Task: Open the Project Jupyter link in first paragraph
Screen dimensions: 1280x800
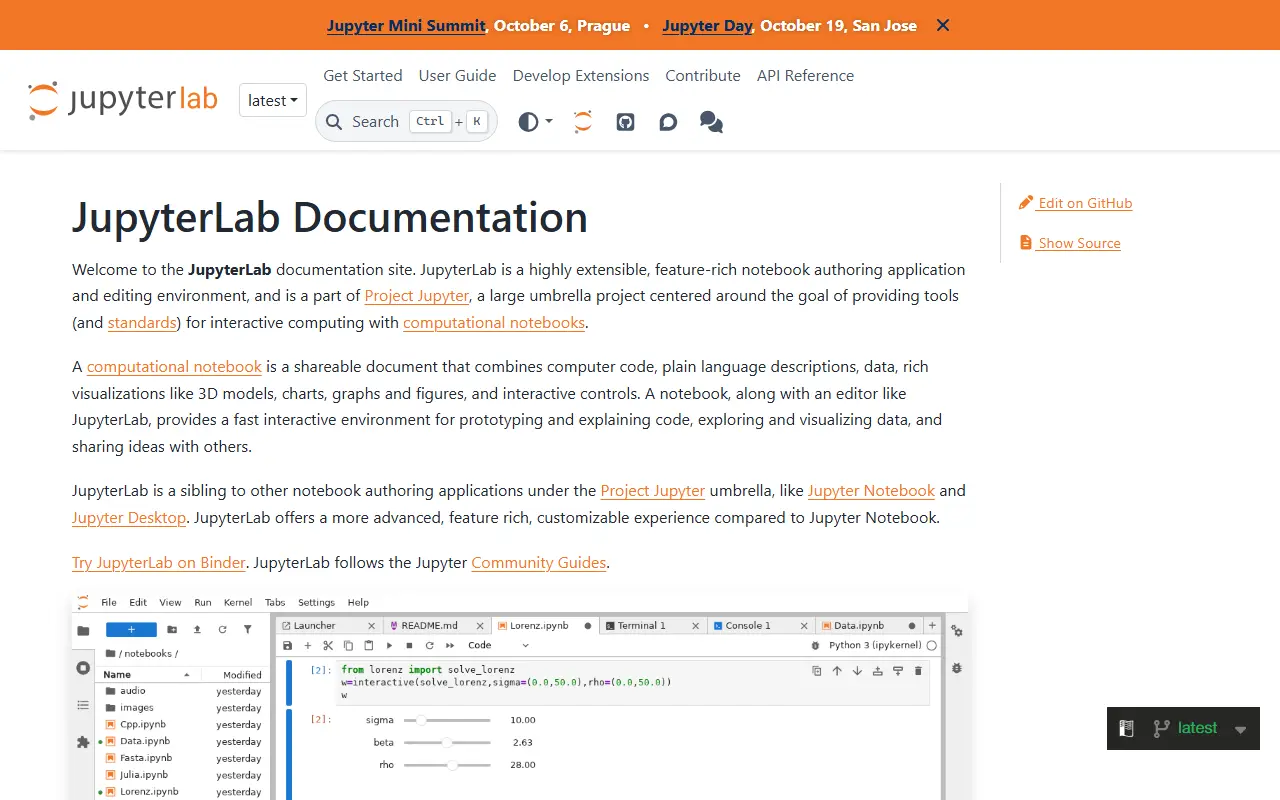Action: (417, 296)
